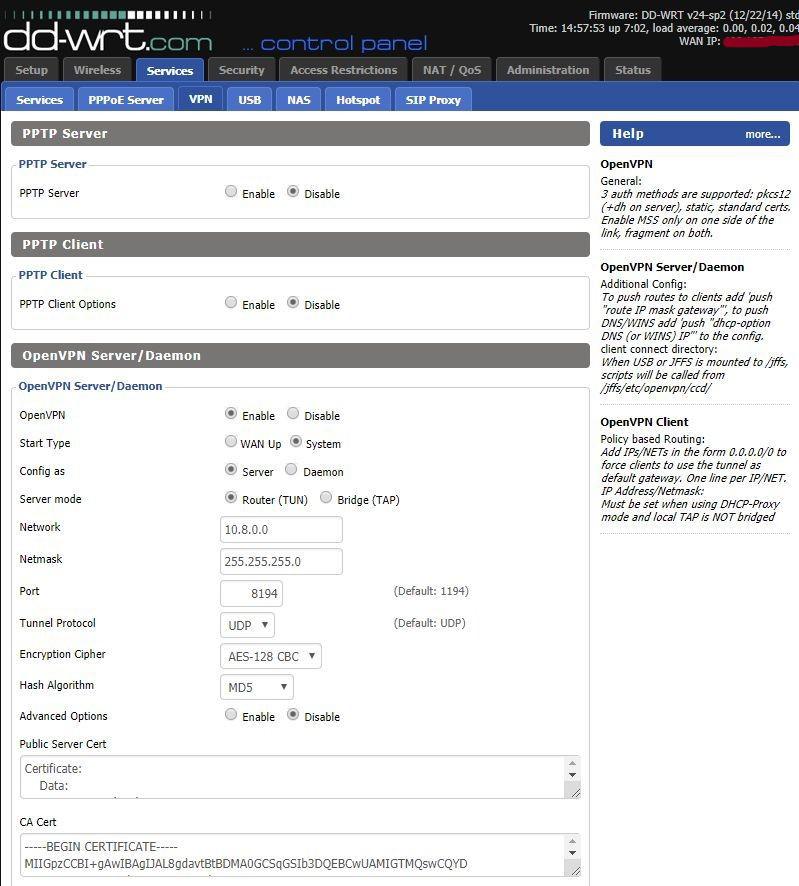The image size is (799, 886).
Task: Go to the Security tab
Action: [x=241, y=70]
